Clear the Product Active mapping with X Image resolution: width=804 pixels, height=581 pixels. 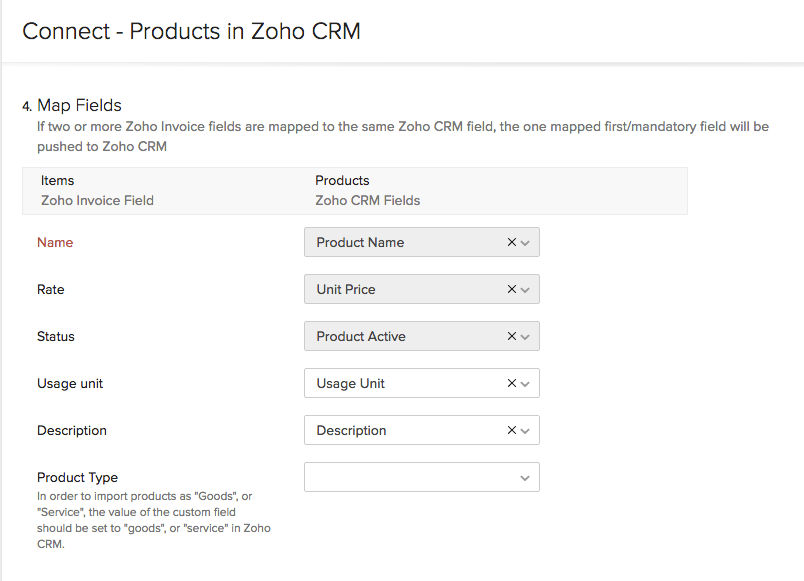tap(512, 336)
